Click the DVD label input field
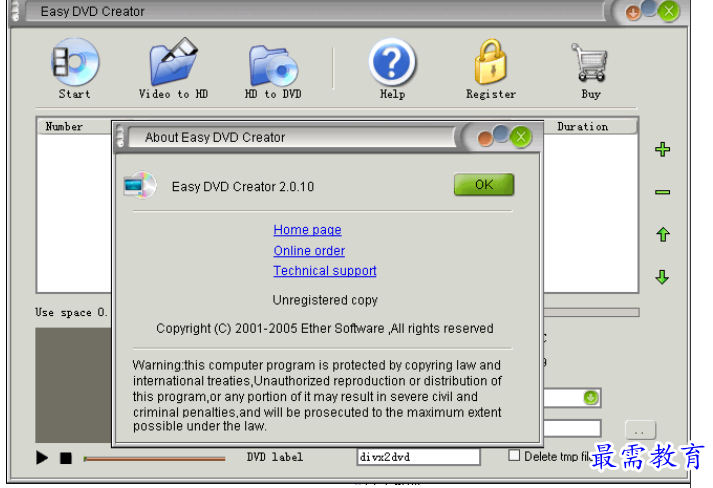Viewport: 713px width, 488px height. click(x=418, y=457)
